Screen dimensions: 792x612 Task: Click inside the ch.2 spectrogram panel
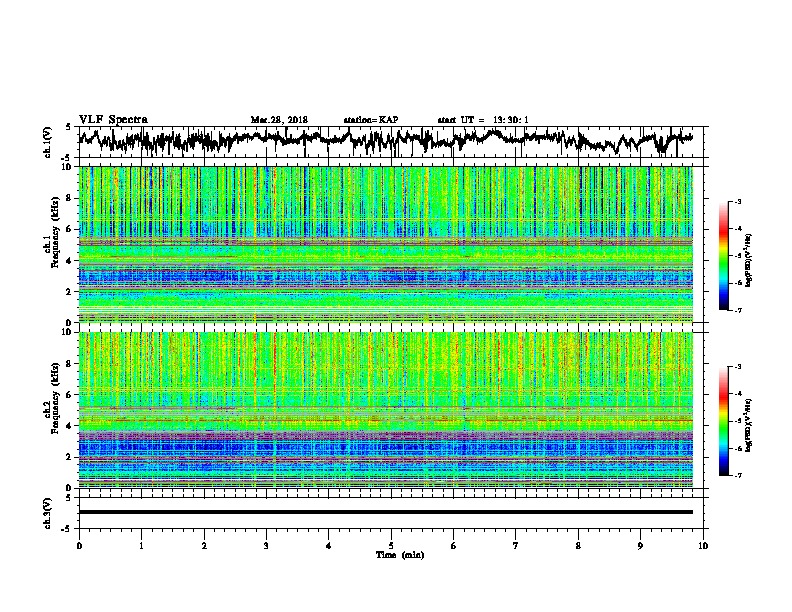[x=385, y=410]
